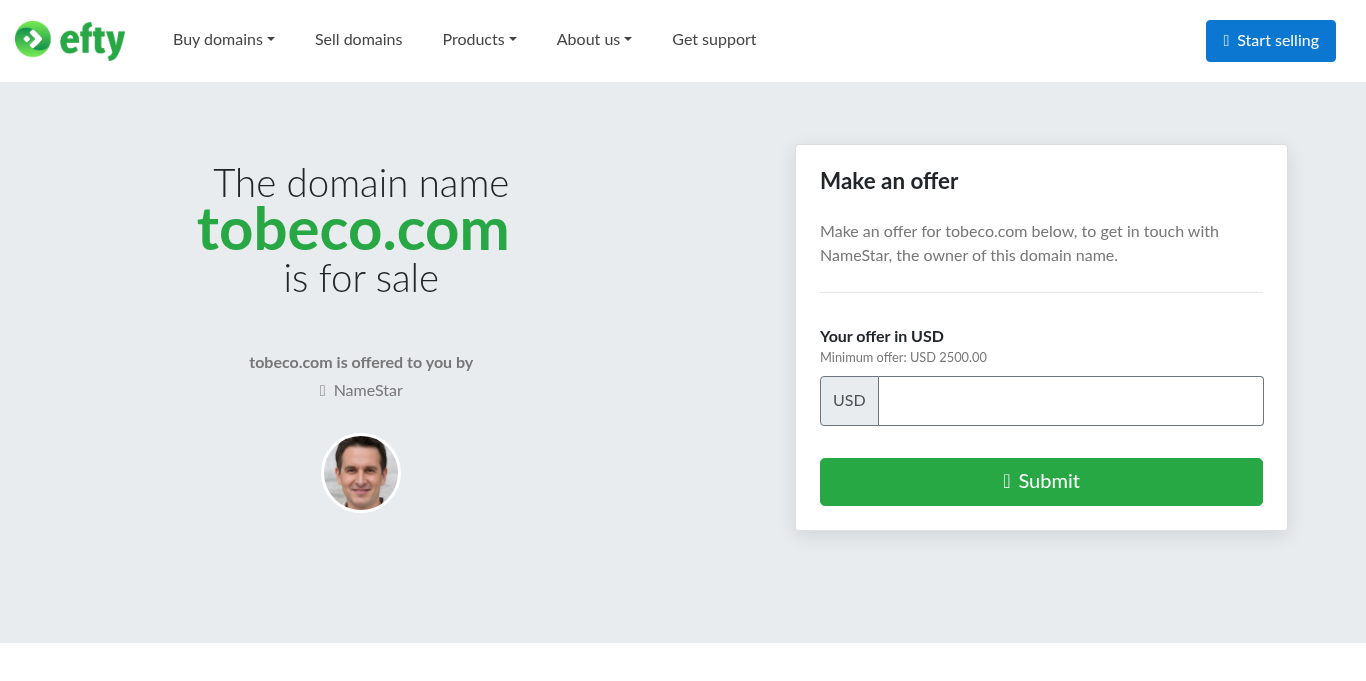1366x681 pixels.
Task: Click the Minimum offer USD 2500.00 note
Action: point(903,358)
